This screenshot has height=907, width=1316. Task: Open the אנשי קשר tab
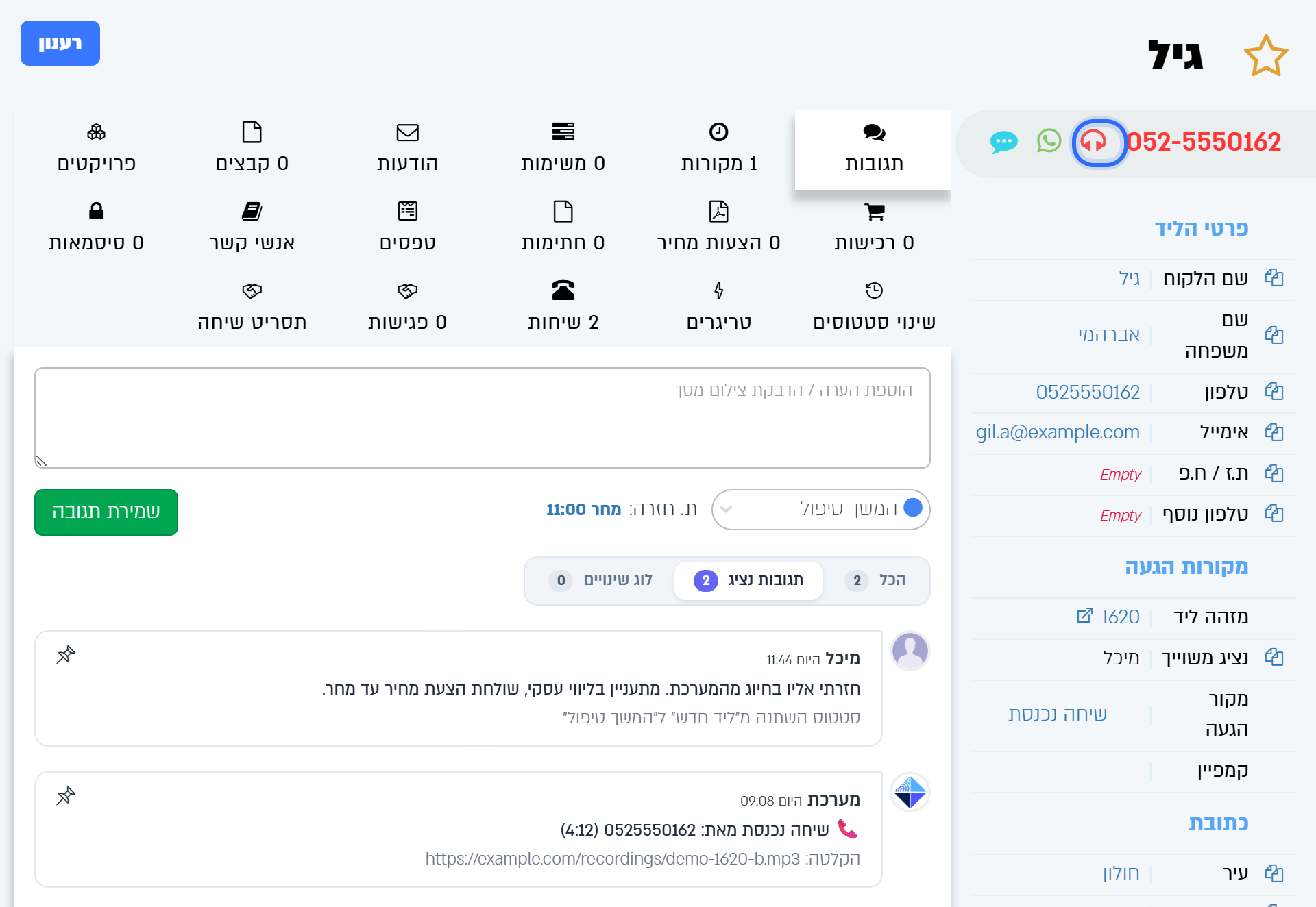pos(252,229)
